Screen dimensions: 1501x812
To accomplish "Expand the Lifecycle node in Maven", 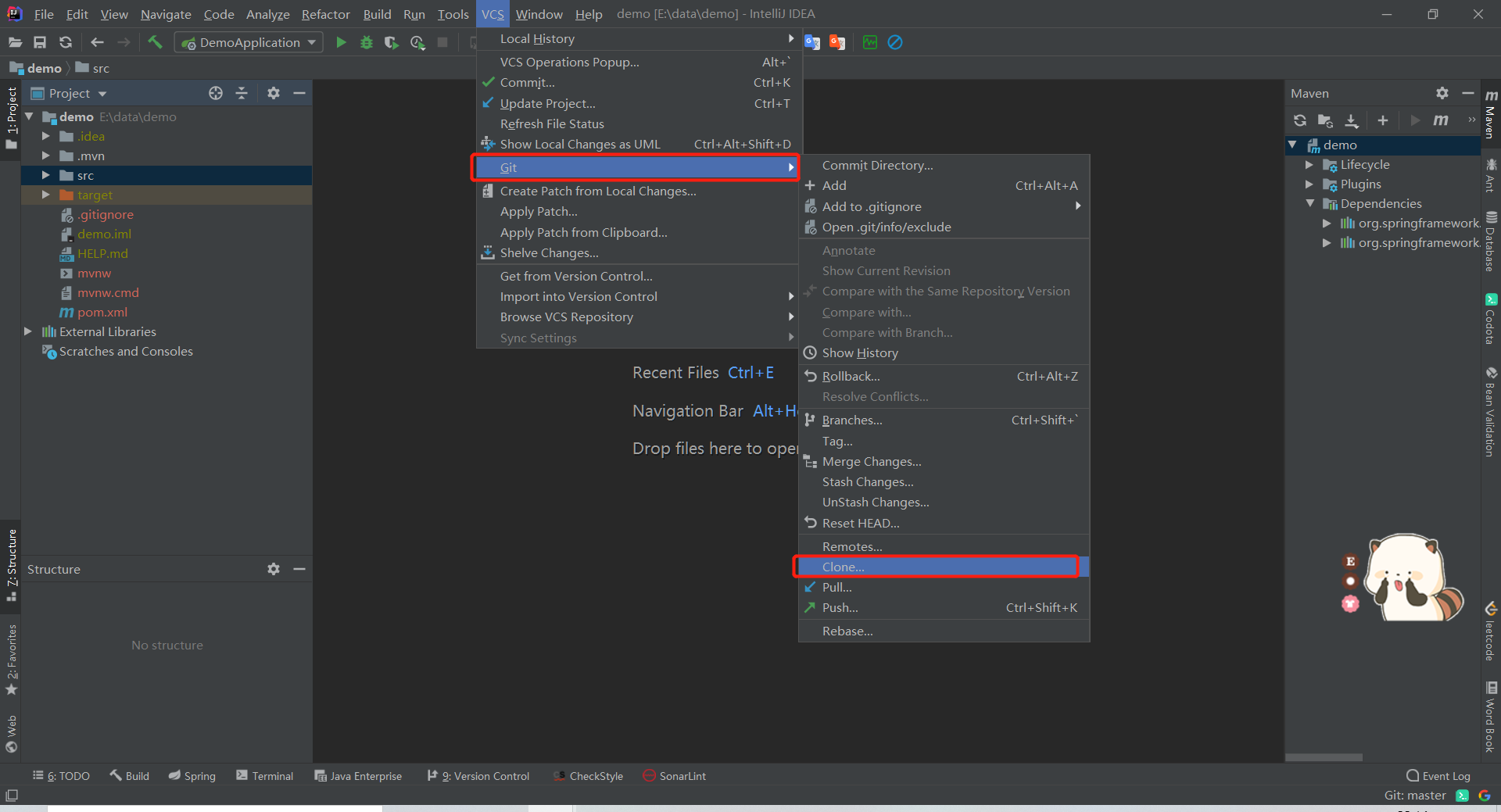I will click(x=1309, y=165).
